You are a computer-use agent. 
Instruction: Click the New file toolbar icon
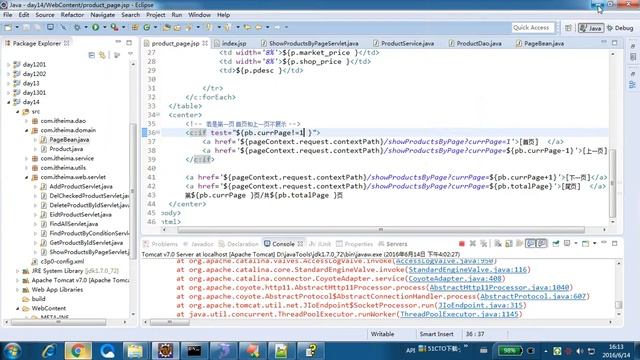8,27
